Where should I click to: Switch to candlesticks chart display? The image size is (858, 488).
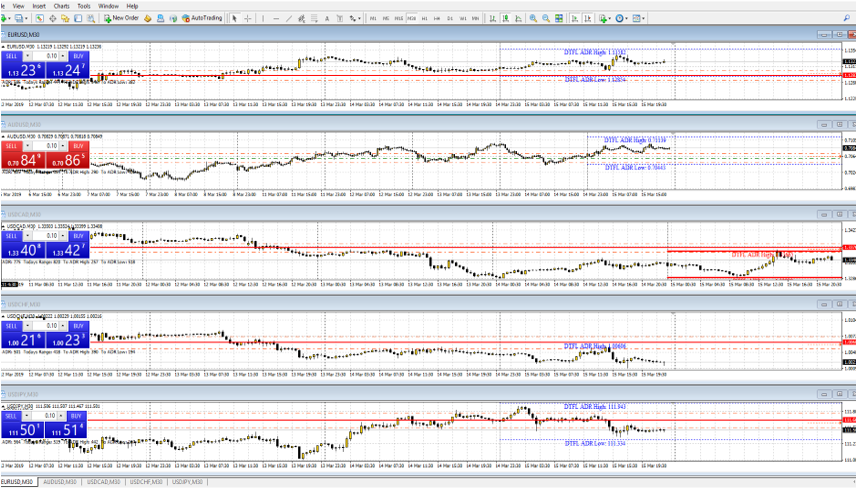(505, 18)
